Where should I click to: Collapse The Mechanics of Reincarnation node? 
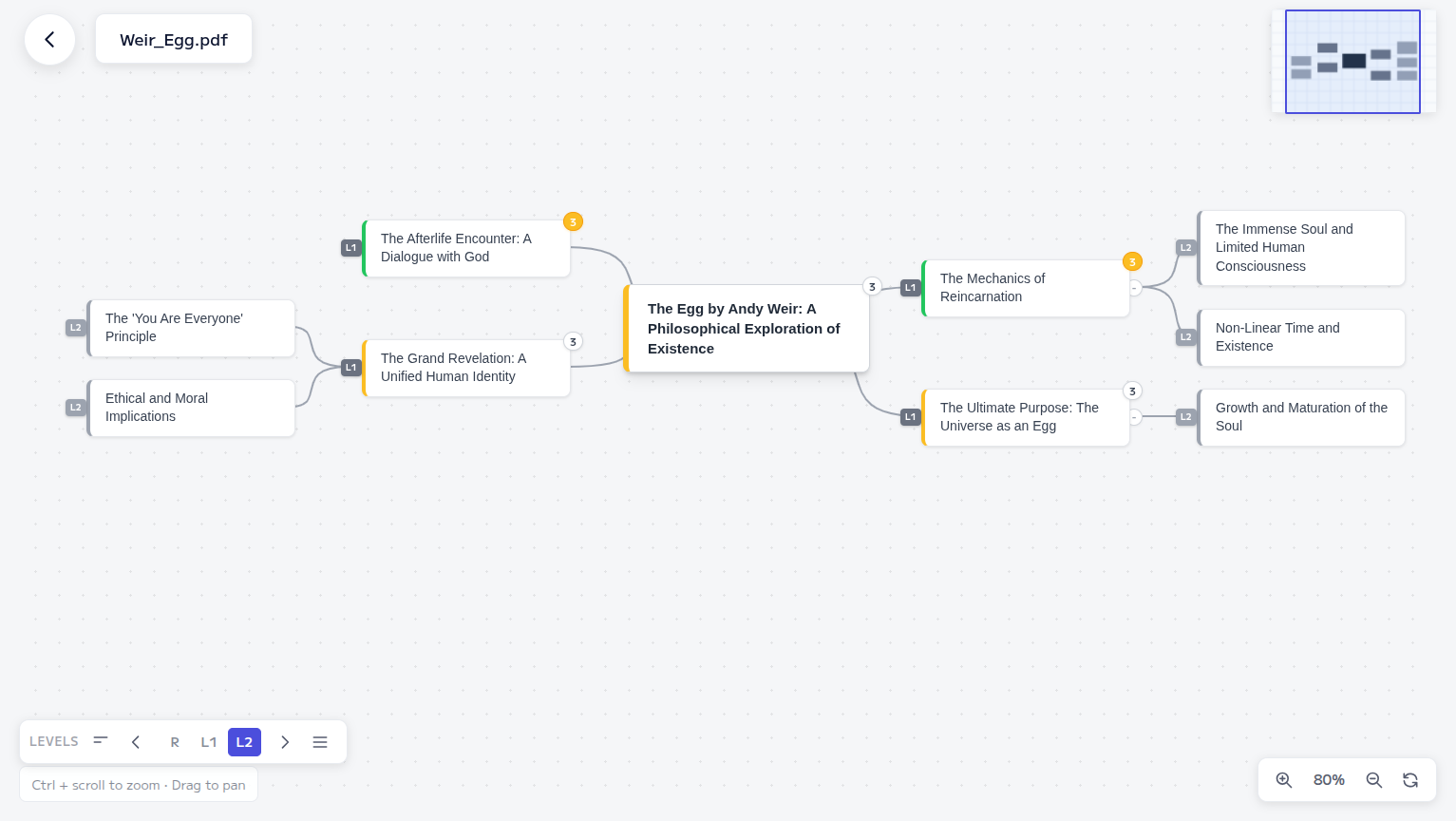tap(1136, 287)
